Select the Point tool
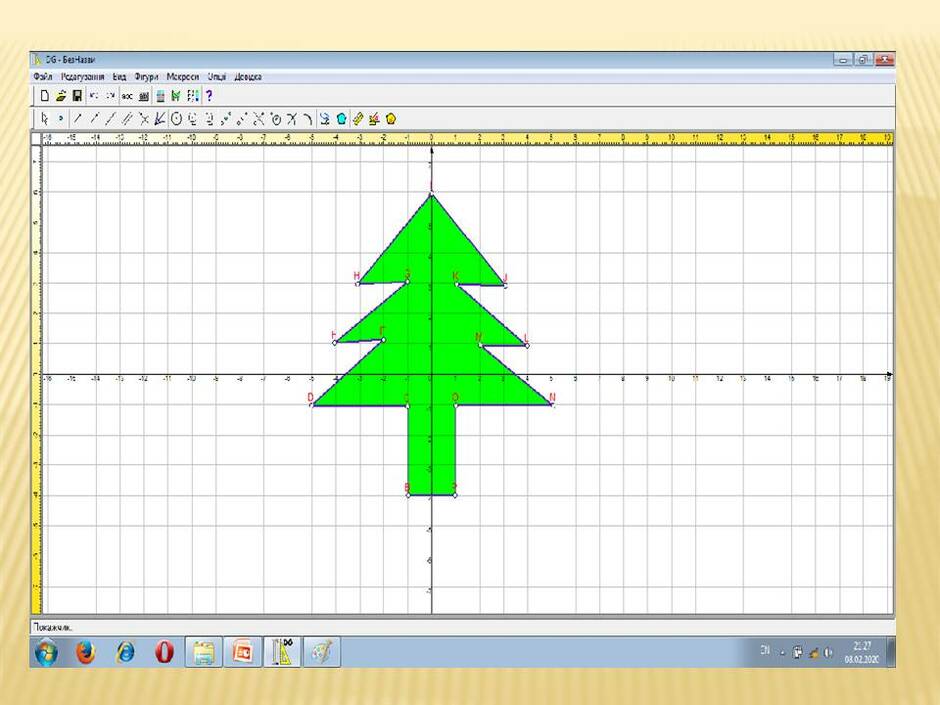This screenshot has height=705, width=940. tap(61, 119)
